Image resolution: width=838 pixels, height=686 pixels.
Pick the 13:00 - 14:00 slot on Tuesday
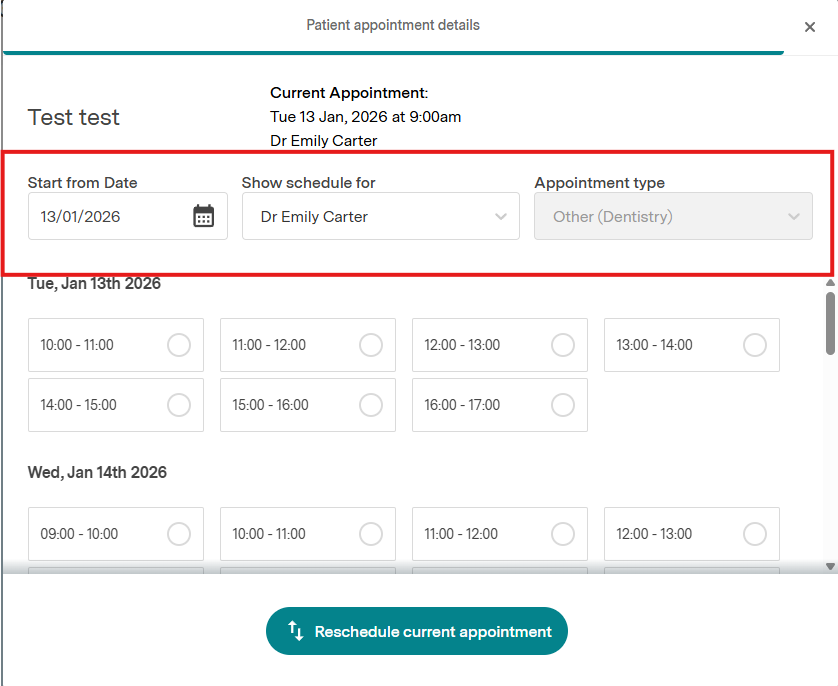point(755,345)
